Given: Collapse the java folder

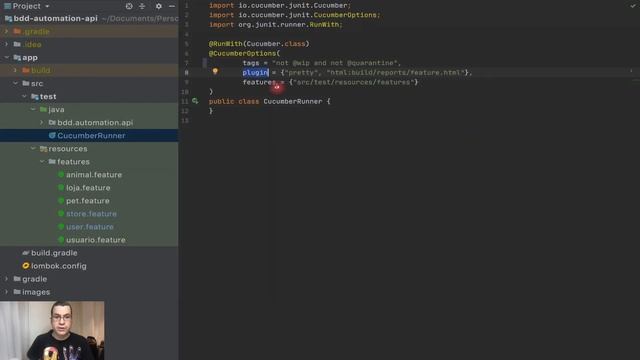Looking at the screenshot, I should pos(33,109).
